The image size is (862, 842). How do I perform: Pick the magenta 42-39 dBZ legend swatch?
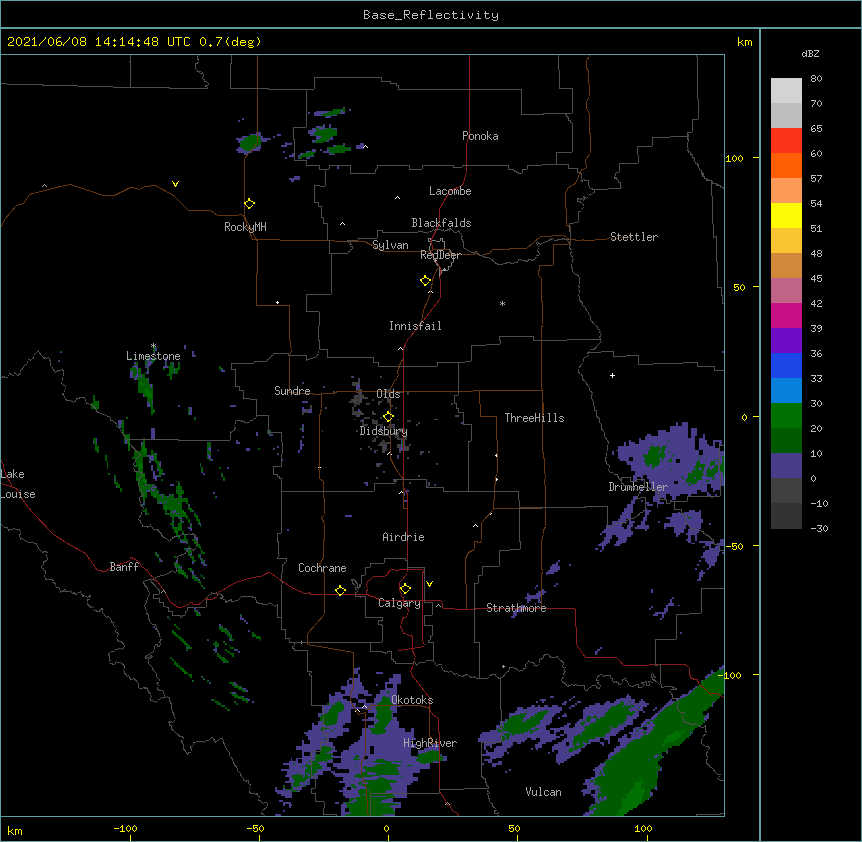click(x=786, y=315)
